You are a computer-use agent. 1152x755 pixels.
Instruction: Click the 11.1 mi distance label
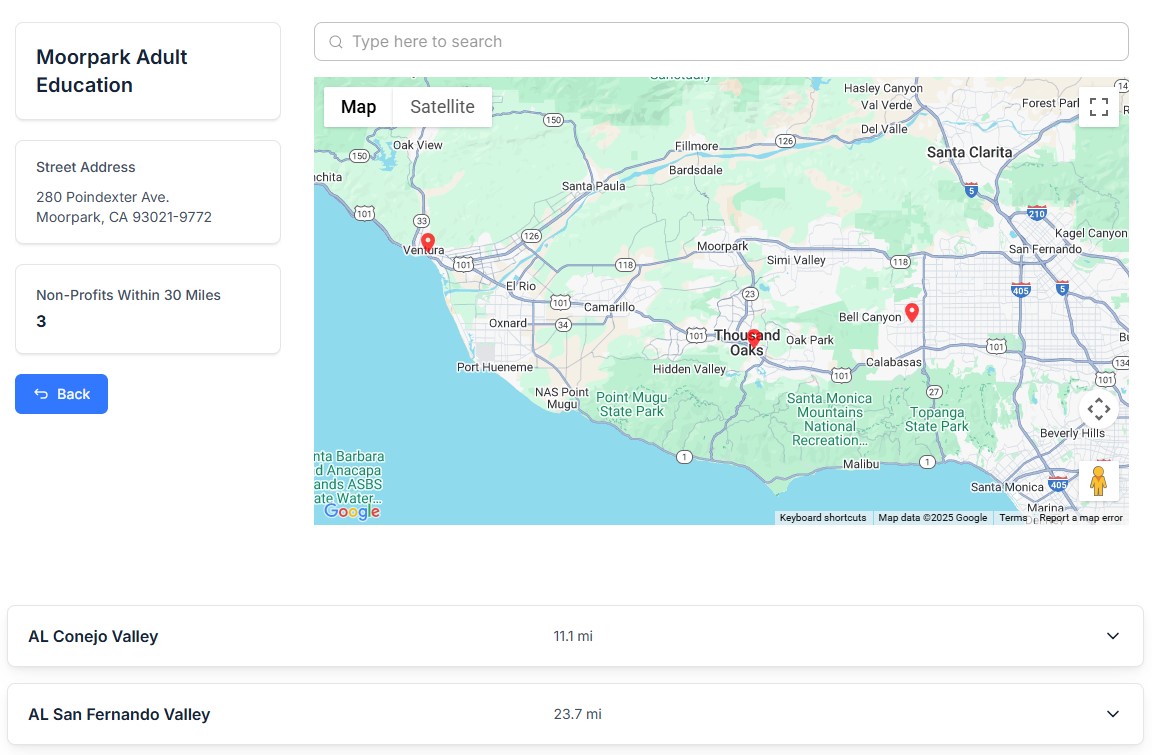pyautogui.click(x=573, y=636)
